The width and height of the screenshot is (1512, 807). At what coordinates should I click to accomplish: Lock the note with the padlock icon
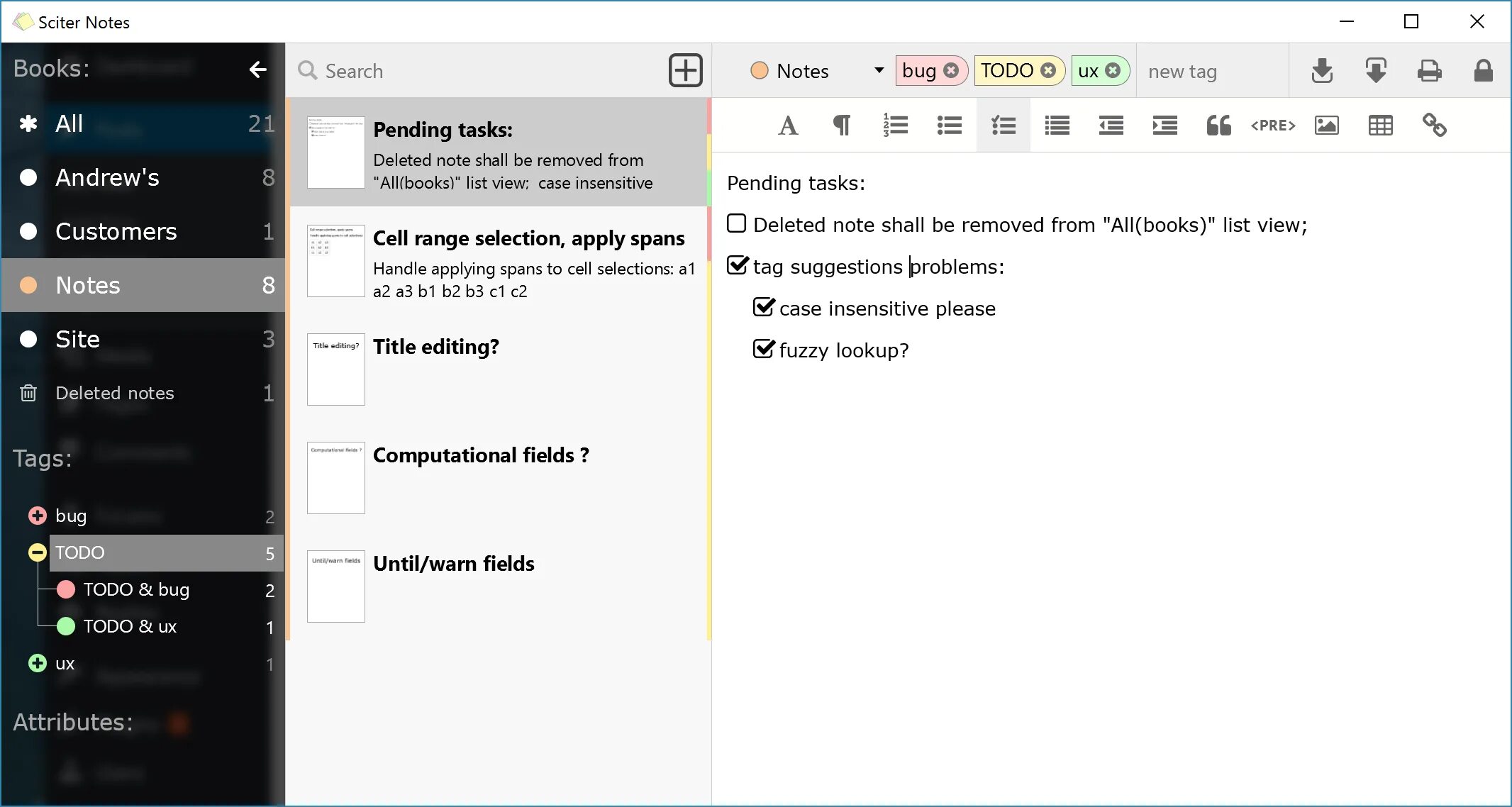click(1483, 70)
